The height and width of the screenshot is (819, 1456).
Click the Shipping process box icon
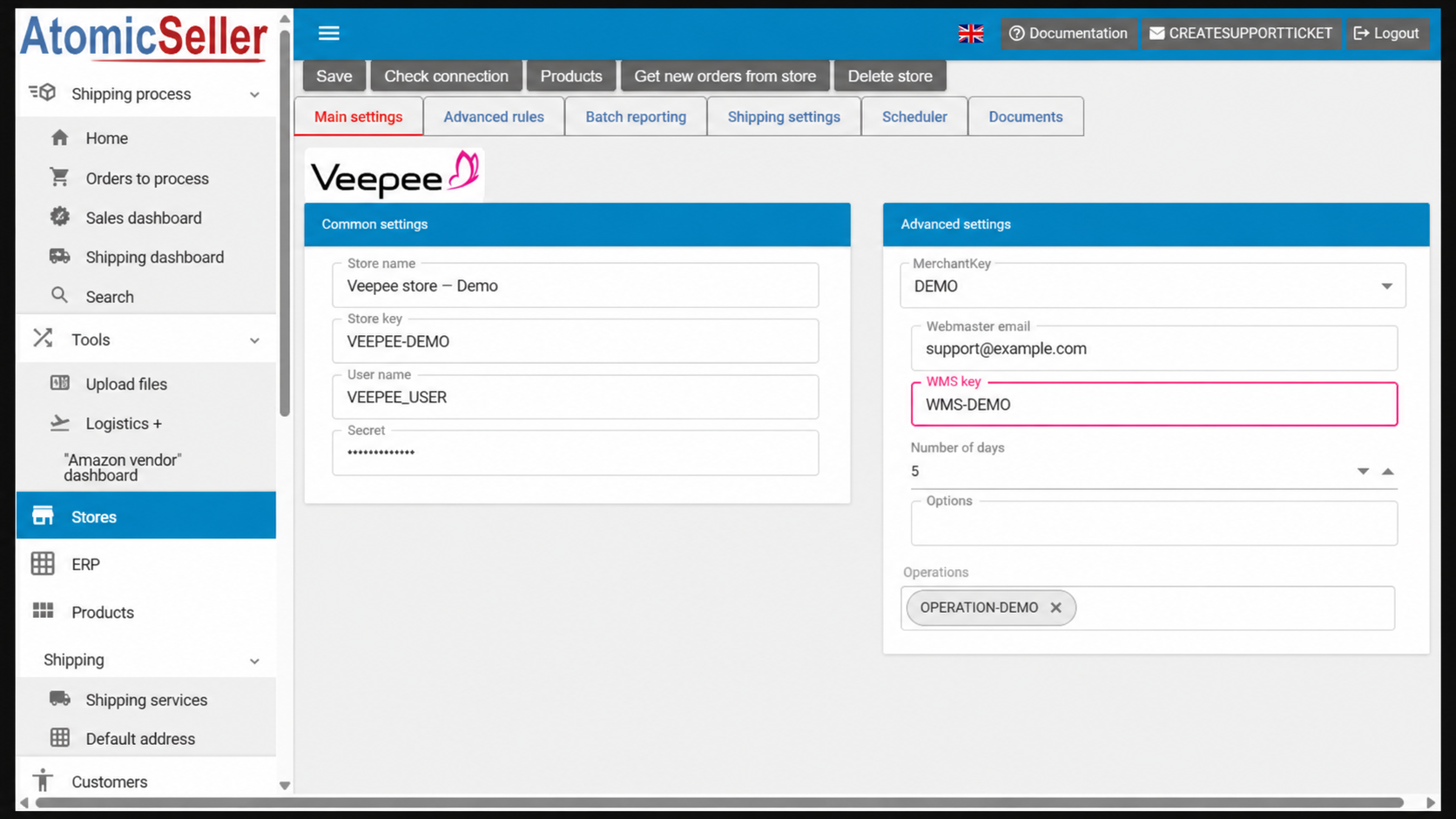pos(42,92)
